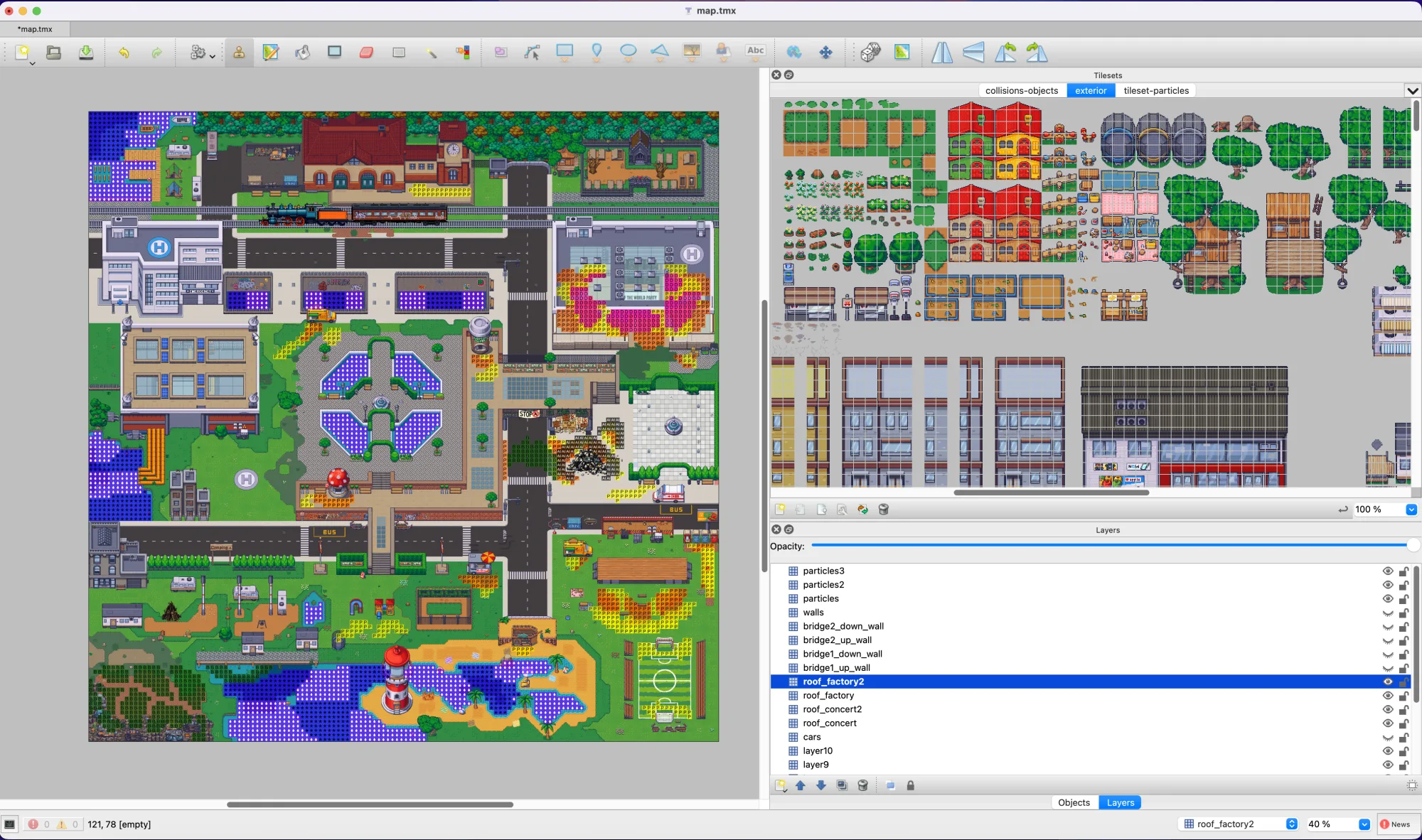Open the Objects tab at bottom panel

pyautogui.click(x=1074, y=802)
